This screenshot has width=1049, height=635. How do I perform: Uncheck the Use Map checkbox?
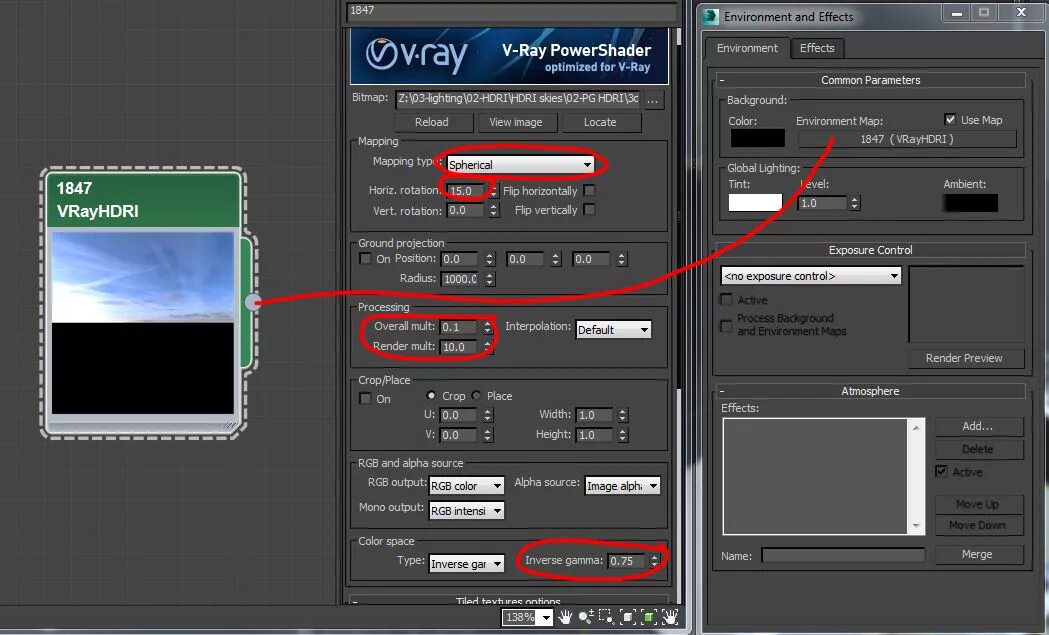(x=950, y=119)
